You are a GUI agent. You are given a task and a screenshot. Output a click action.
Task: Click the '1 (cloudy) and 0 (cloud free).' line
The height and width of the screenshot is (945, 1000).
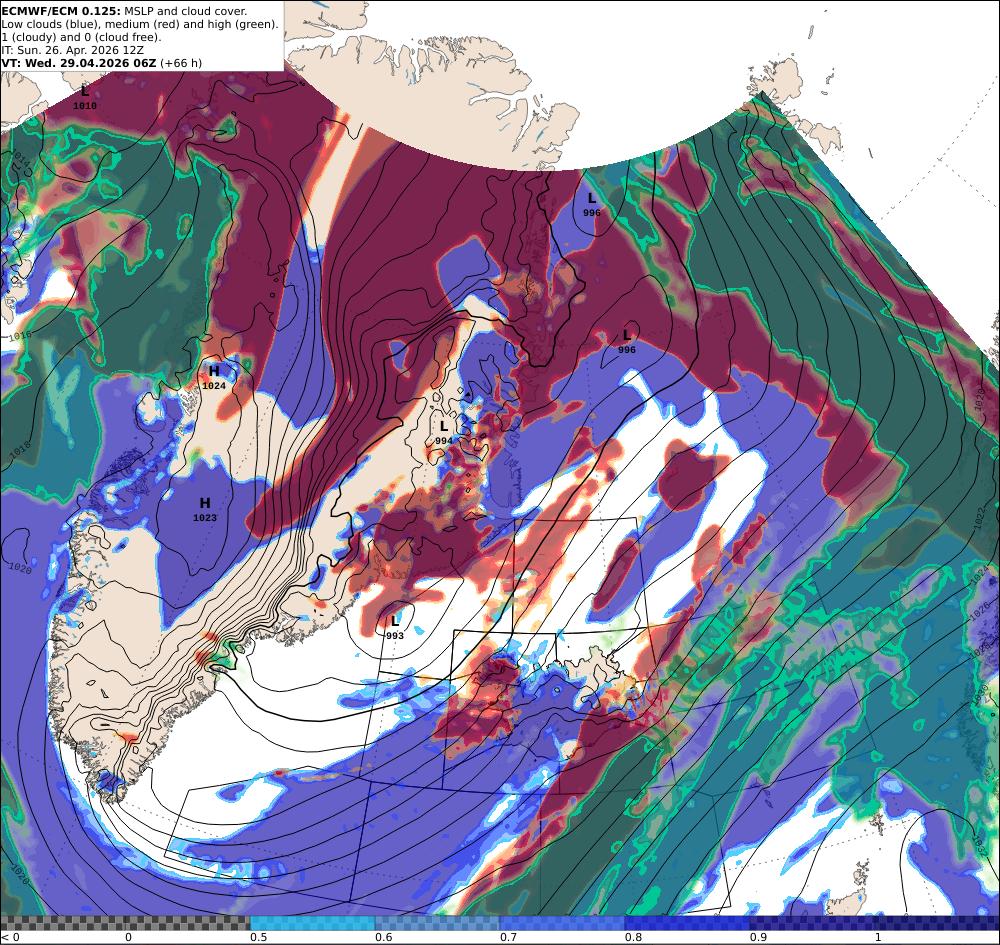click(82, 37)
